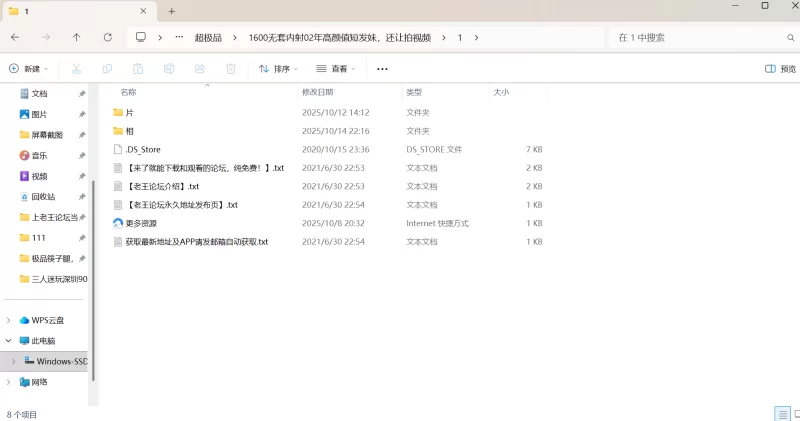The image size is (800, 421).
Task: Click the navigation pane vertical scrollbar
Action: coord(92,230)
